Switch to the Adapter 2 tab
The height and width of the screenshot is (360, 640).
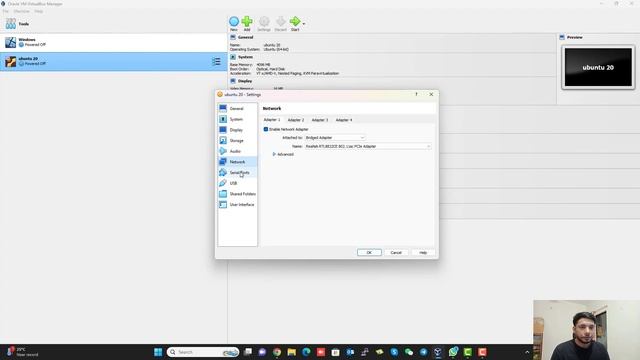[x=296, y=120]
